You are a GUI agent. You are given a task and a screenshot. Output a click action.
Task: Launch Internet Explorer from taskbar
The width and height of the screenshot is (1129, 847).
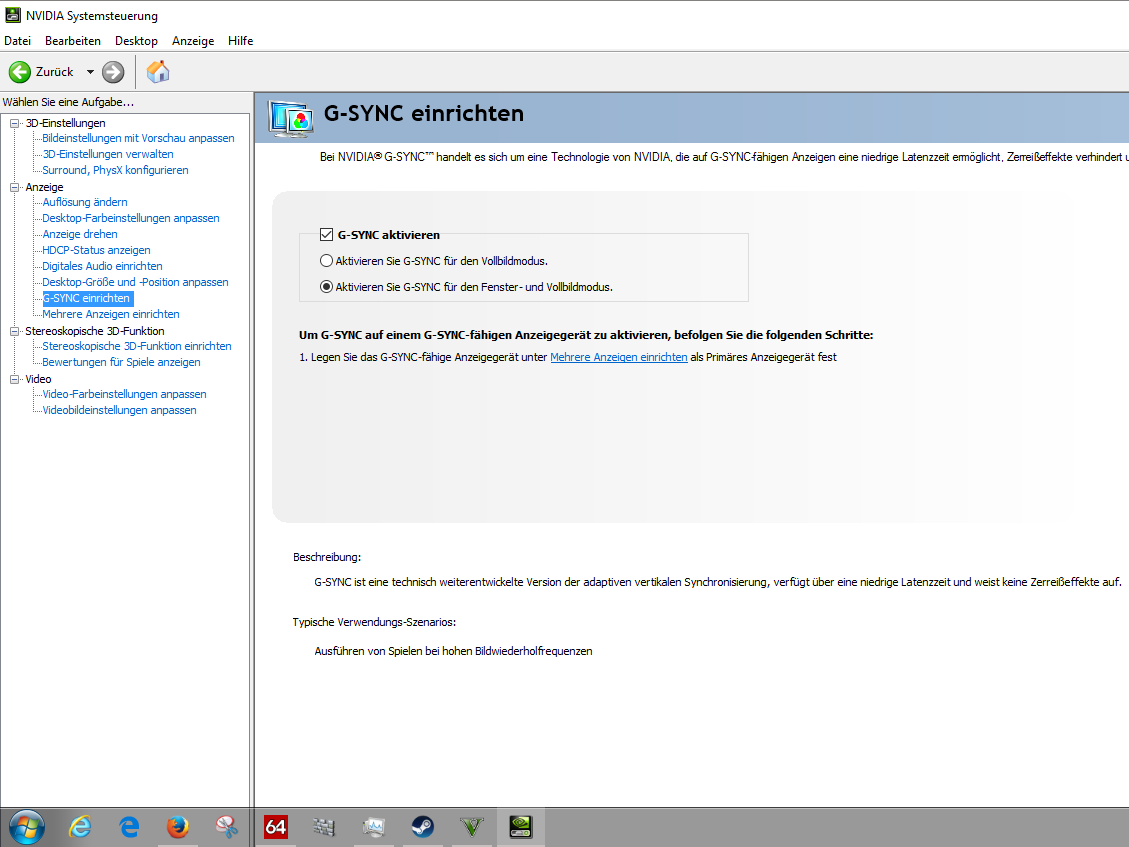pos(80,827)
